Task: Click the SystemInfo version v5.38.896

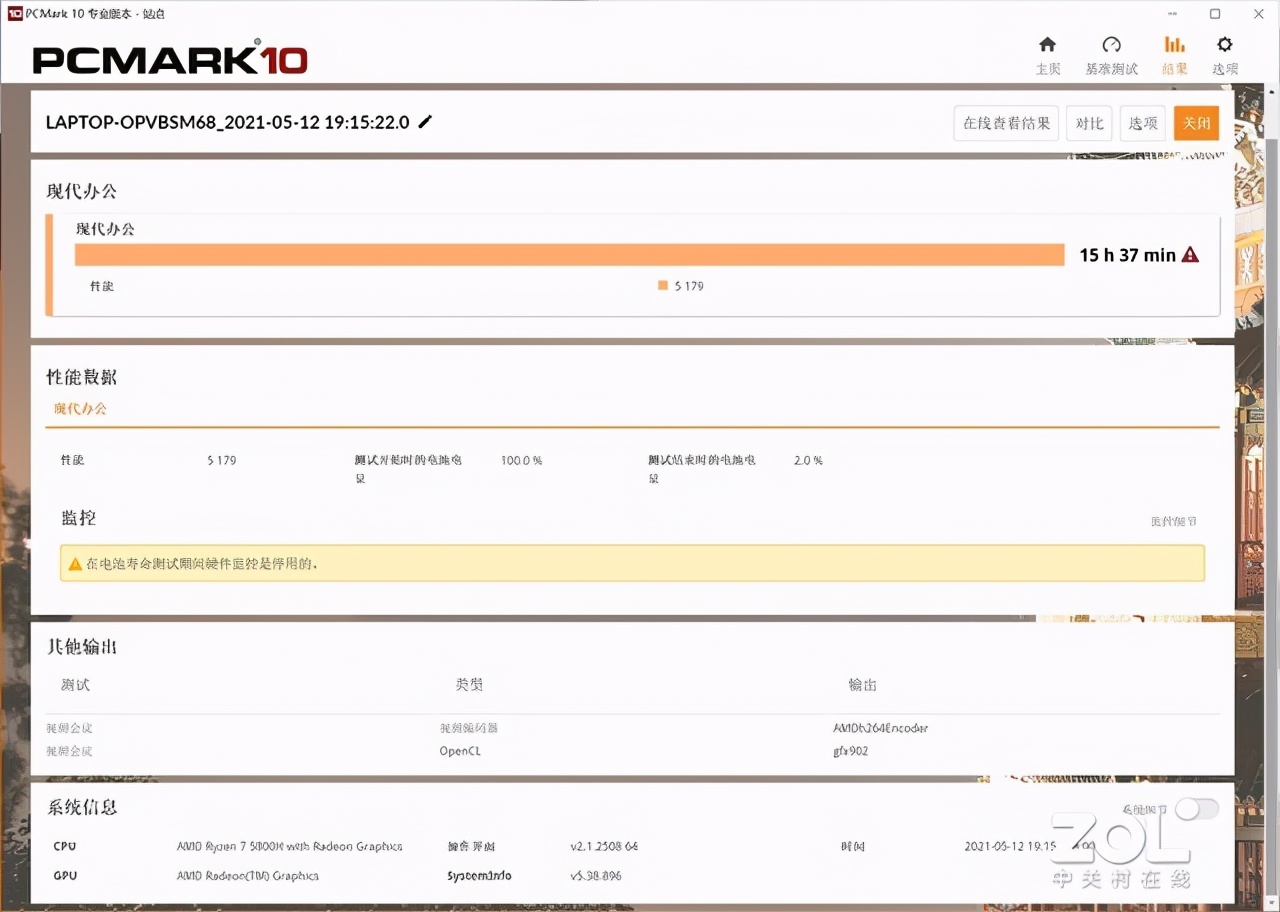Action: coord(596,875)
